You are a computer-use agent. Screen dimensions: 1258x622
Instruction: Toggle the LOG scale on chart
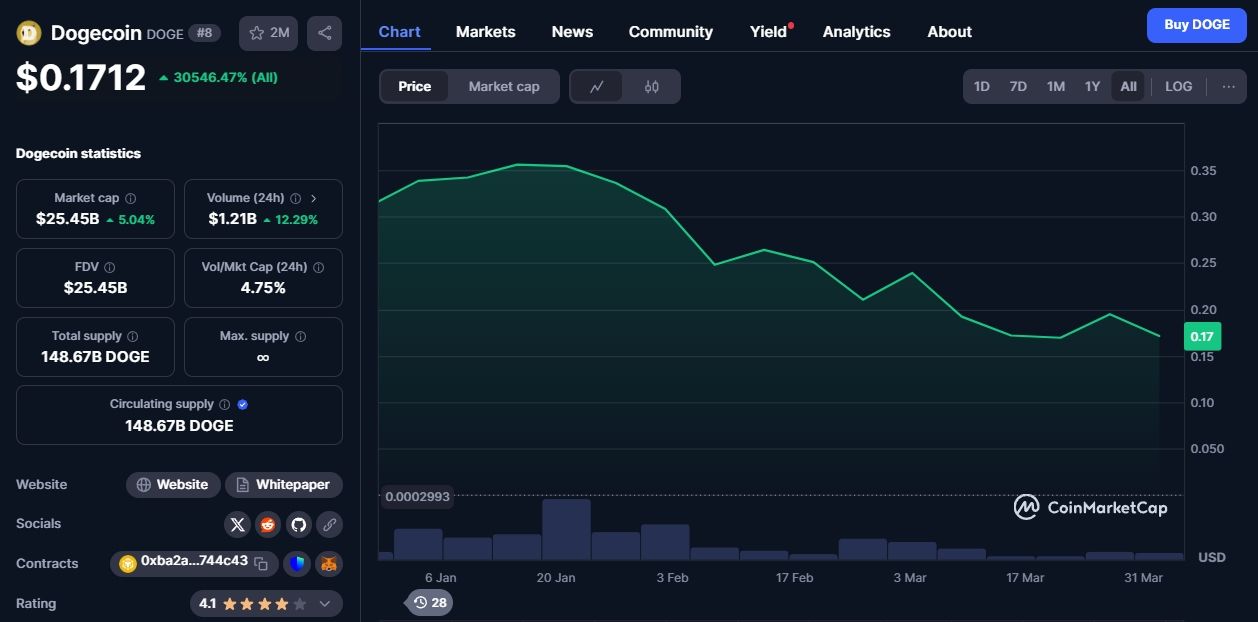click(x=1178, y=87)
